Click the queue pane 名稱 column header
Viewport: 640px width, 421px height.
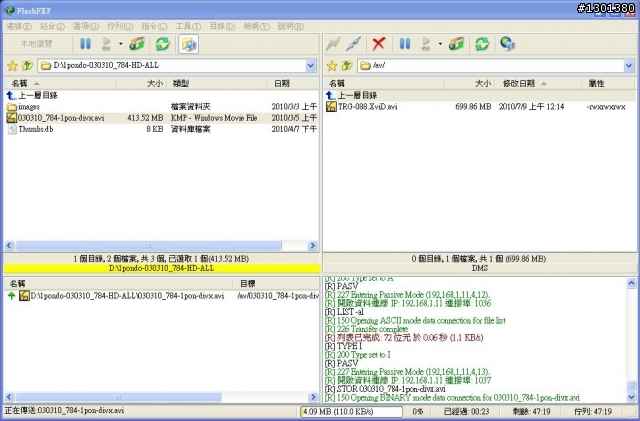[x=118, y=284]
